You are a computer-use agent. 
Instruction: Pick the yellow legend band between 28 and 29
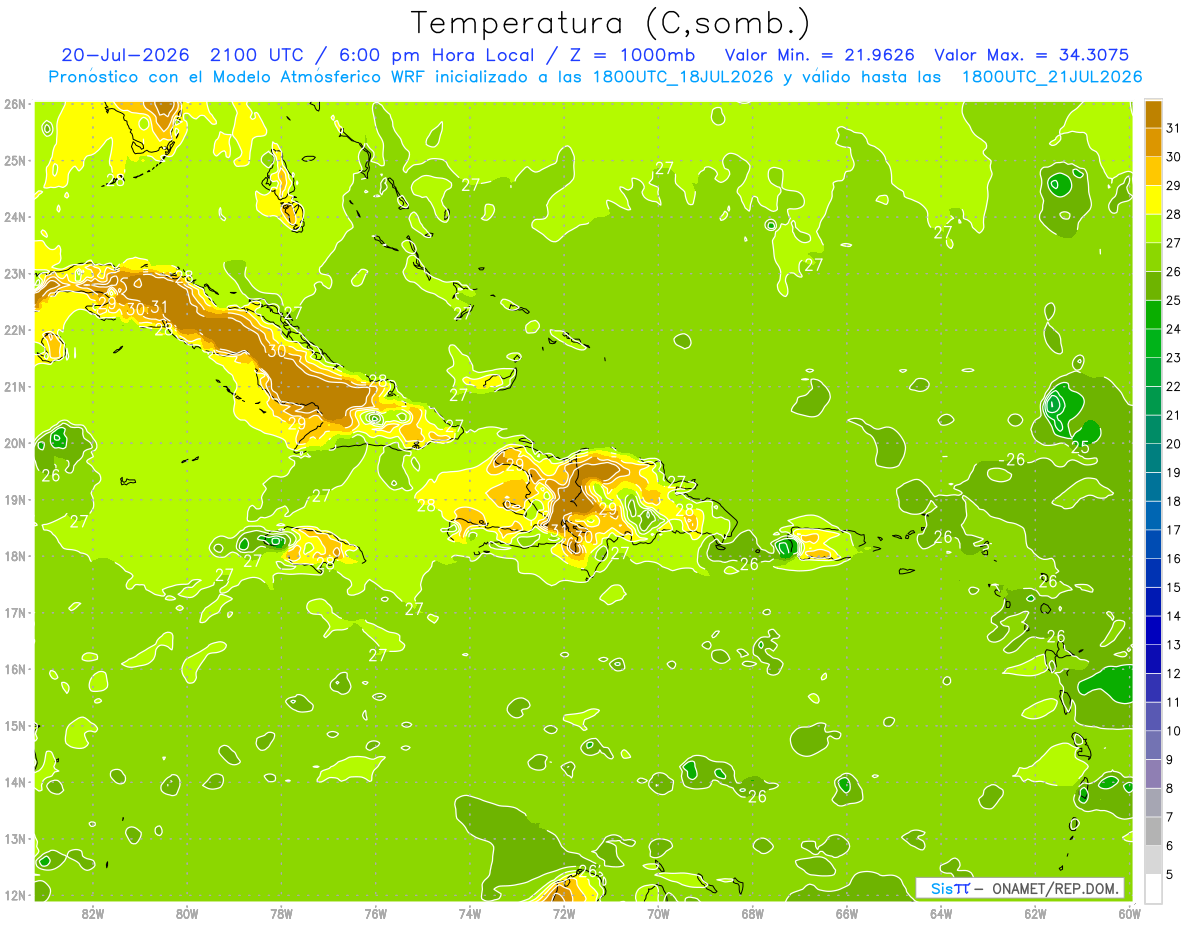(1153, 199)
